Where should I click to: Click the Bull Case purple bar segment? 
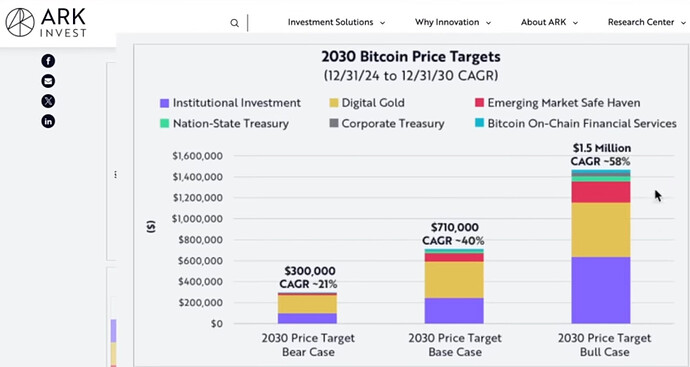601,290
